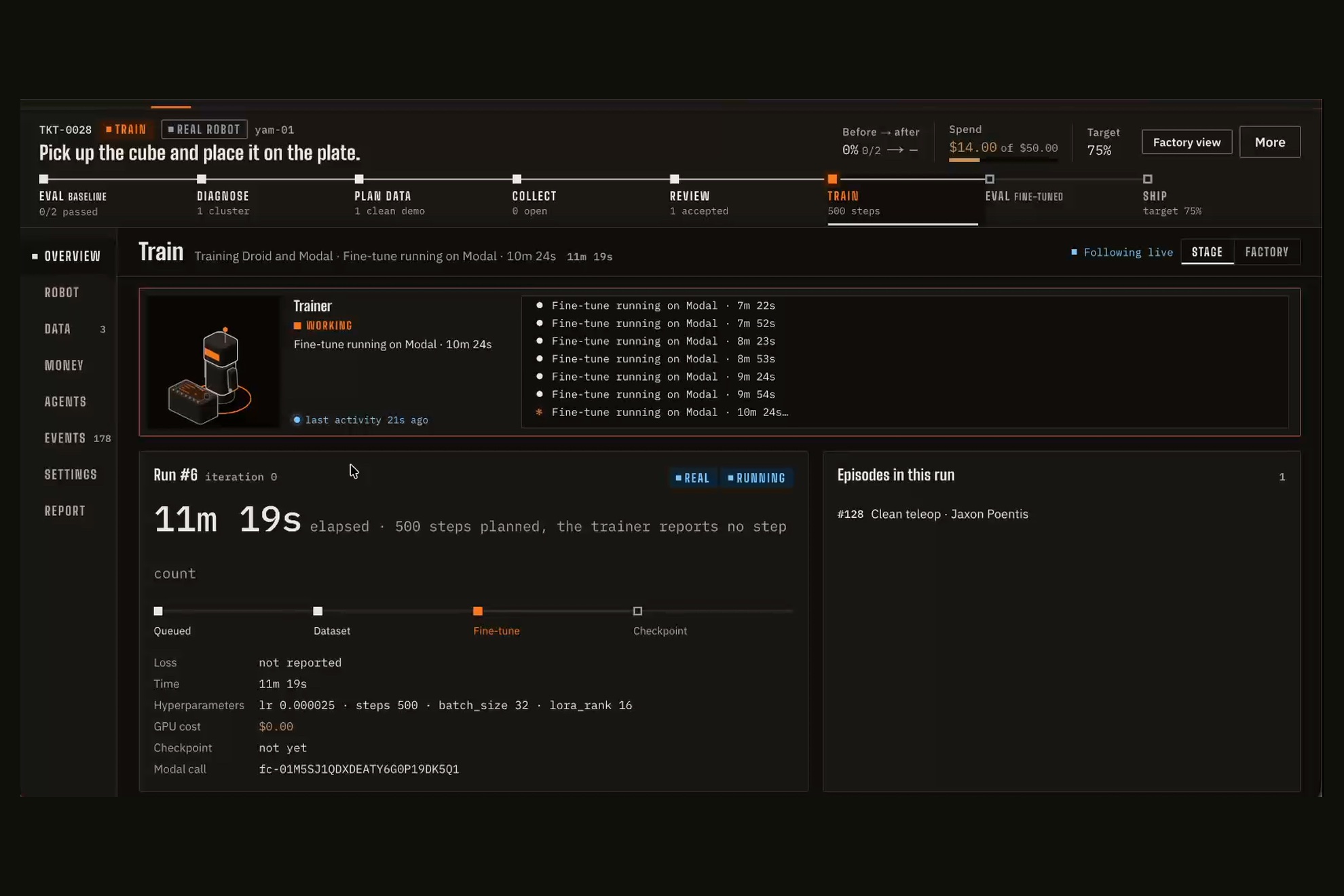Click the SHIP stage marker
The width and height of the screenshot is (1344, 896).
coord(1148,179)
